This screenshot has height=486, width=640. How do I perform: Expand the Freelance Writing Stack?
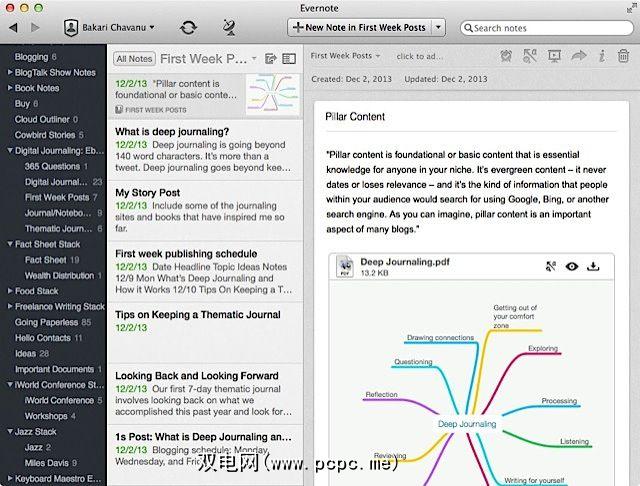10,306
